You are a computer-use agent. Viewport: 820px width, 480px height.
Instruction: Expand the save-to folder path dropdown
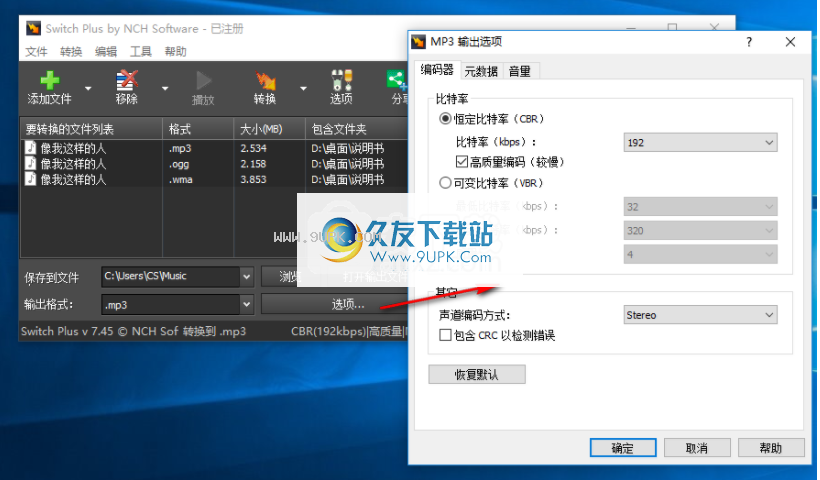[x=246, y=277]
